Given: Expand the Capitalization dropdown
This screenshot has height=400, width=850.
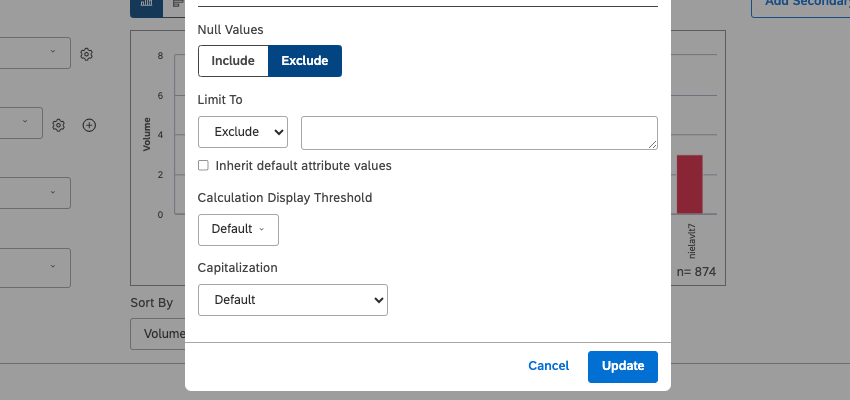Looking at the screenshot, I should click(293, 299).
